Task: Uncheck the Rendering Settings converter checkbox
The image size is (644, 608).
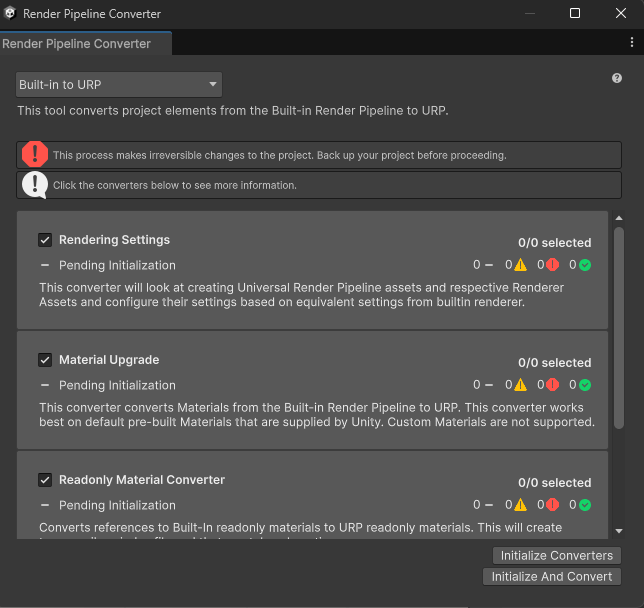Action: (x=45, y=240)
